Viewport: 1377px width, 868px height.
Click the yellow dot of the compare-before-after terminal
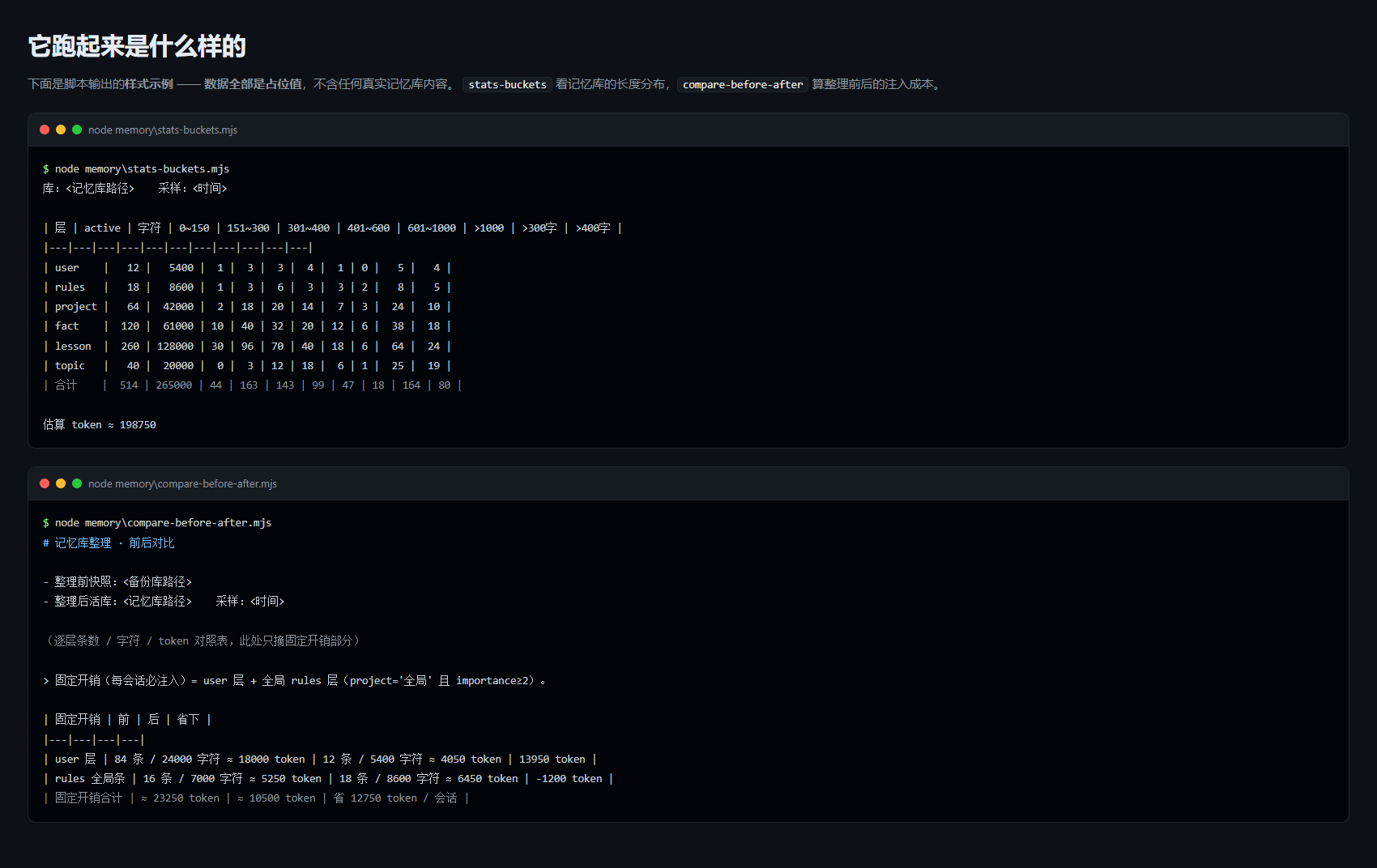(61, 483)
